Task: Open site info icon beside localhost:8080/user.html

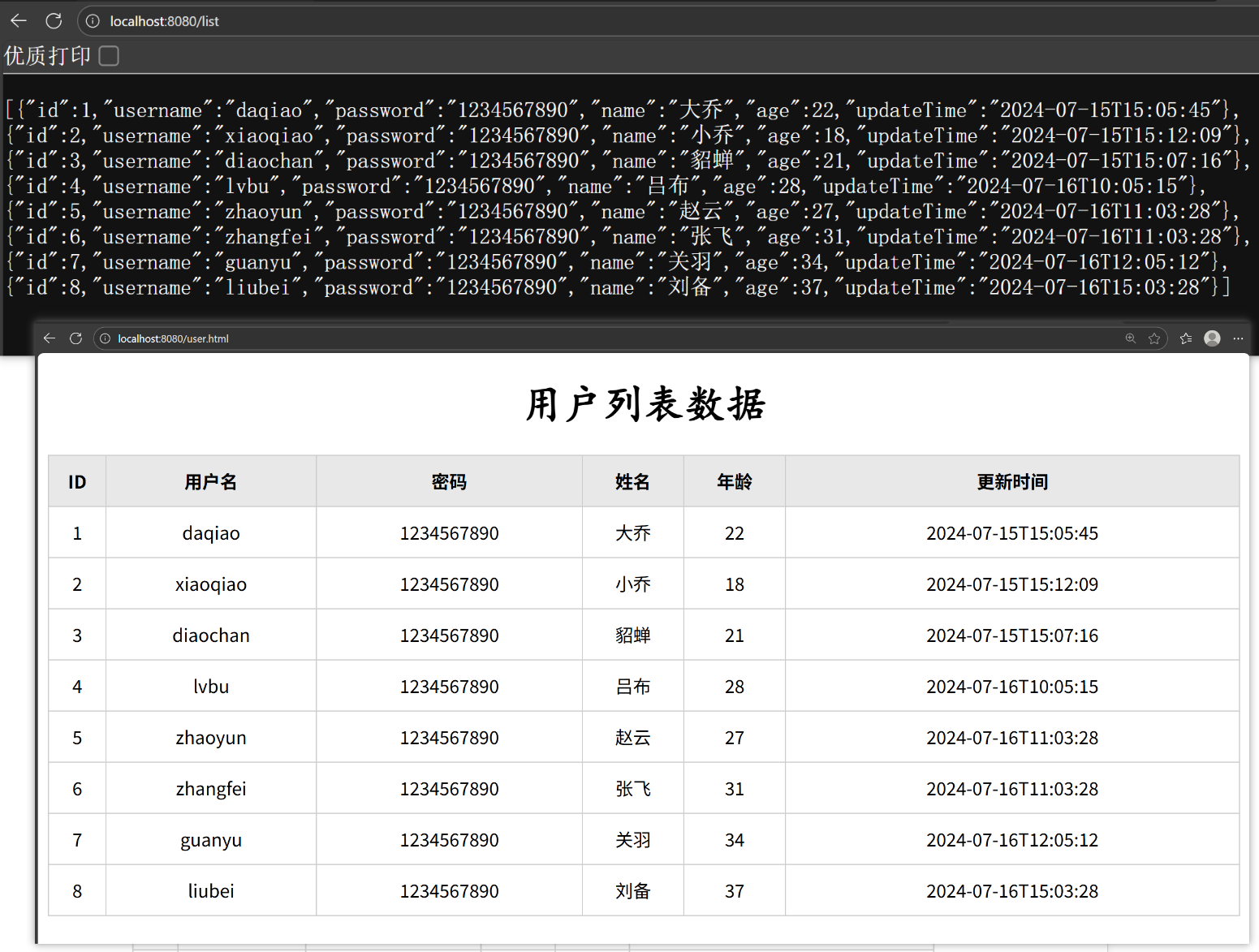Action: (106, 338)
